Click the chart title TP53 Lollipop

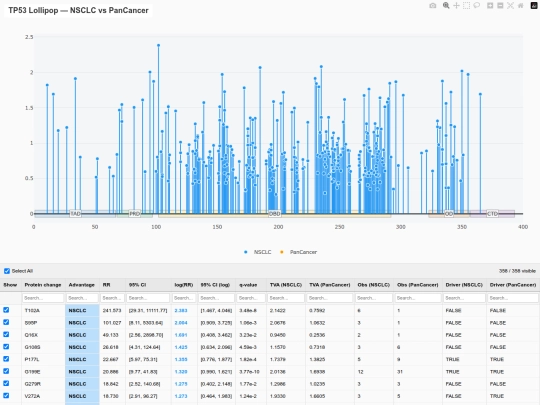(x=79, y=10)
